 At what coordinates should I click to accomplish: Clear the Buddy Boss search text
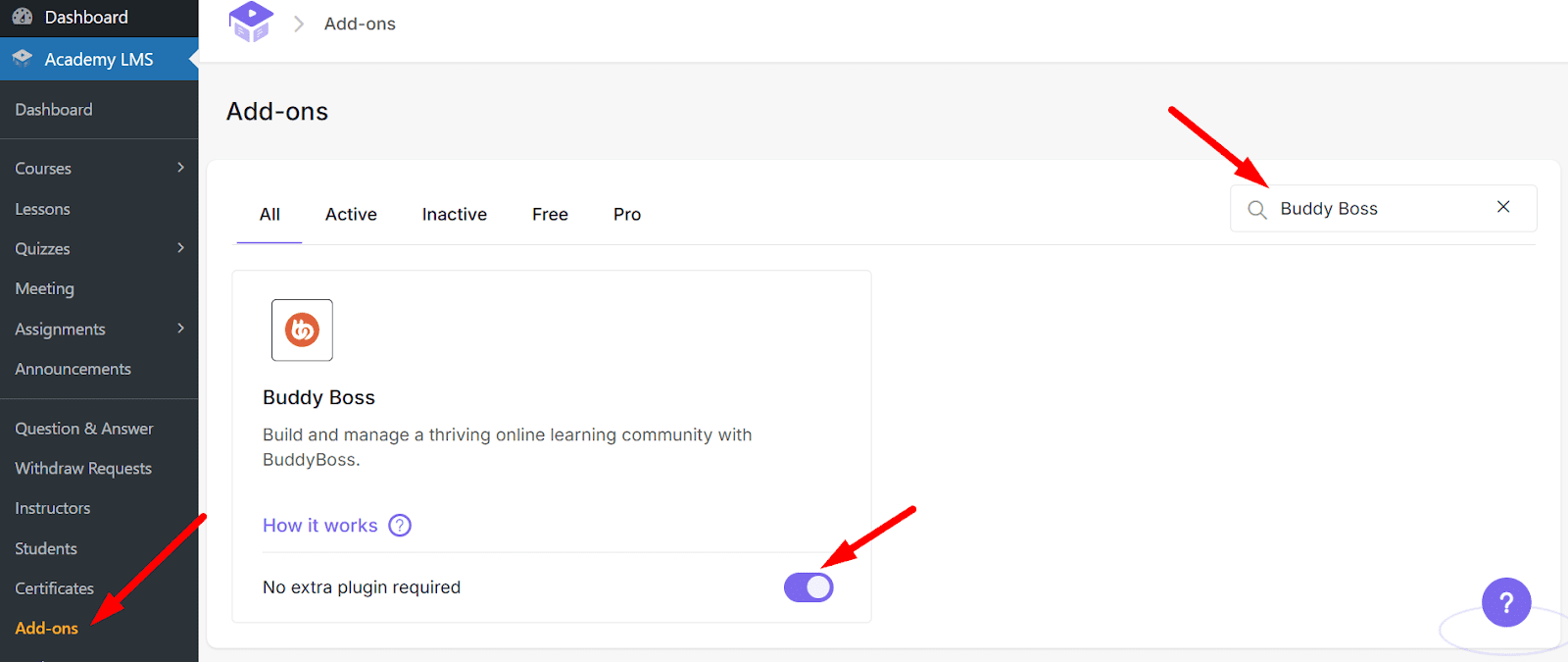[1503, 207]
